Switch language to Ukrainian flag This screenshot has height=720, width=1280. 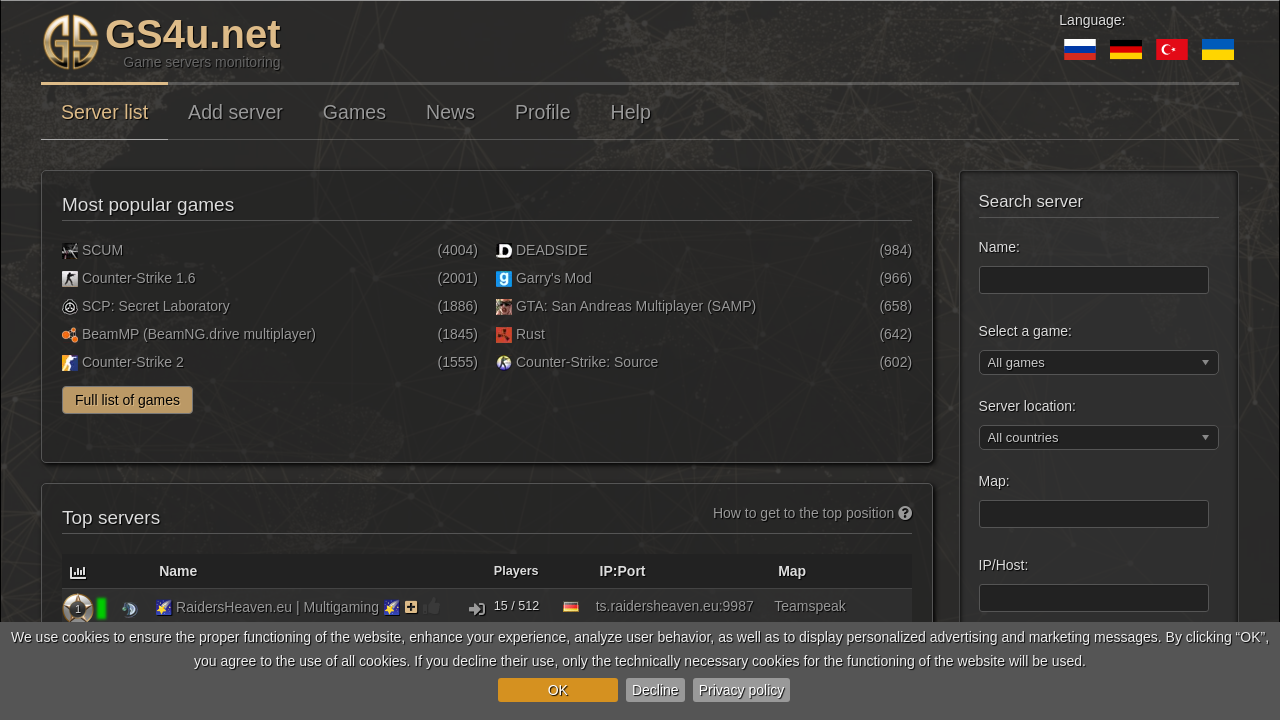(1218, 50)
